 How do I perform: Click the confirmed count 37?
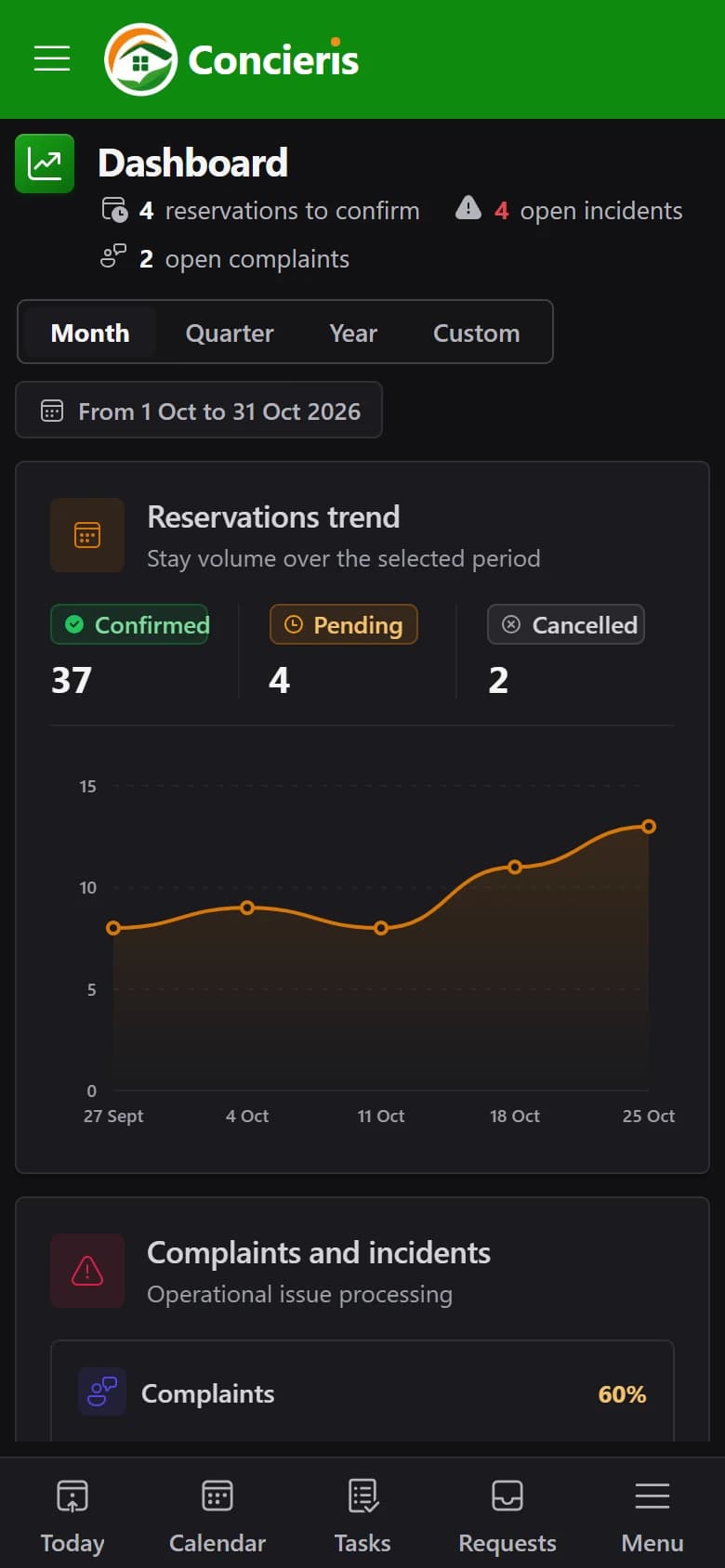tap(72, 680)
